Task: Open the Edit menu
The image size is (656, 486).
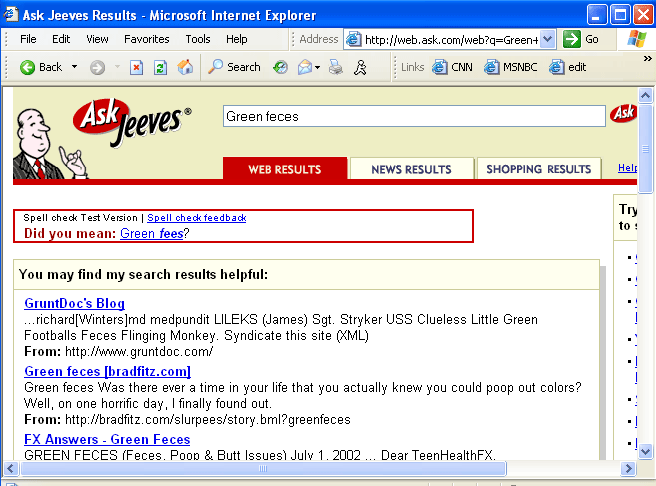Action: coord(61,39)
